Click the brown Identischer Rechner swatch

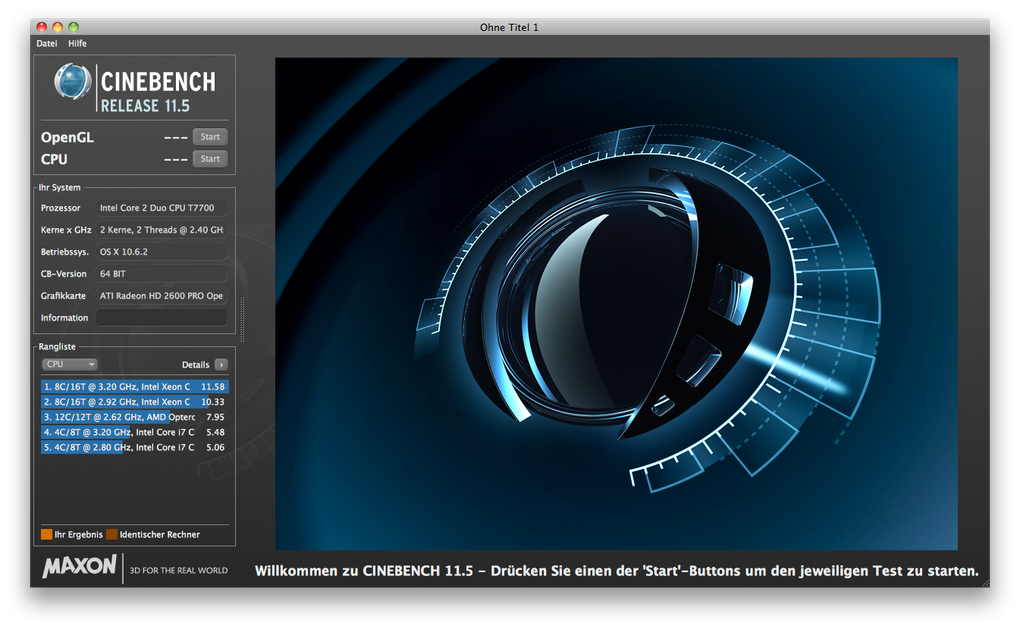tap(112, 534)
